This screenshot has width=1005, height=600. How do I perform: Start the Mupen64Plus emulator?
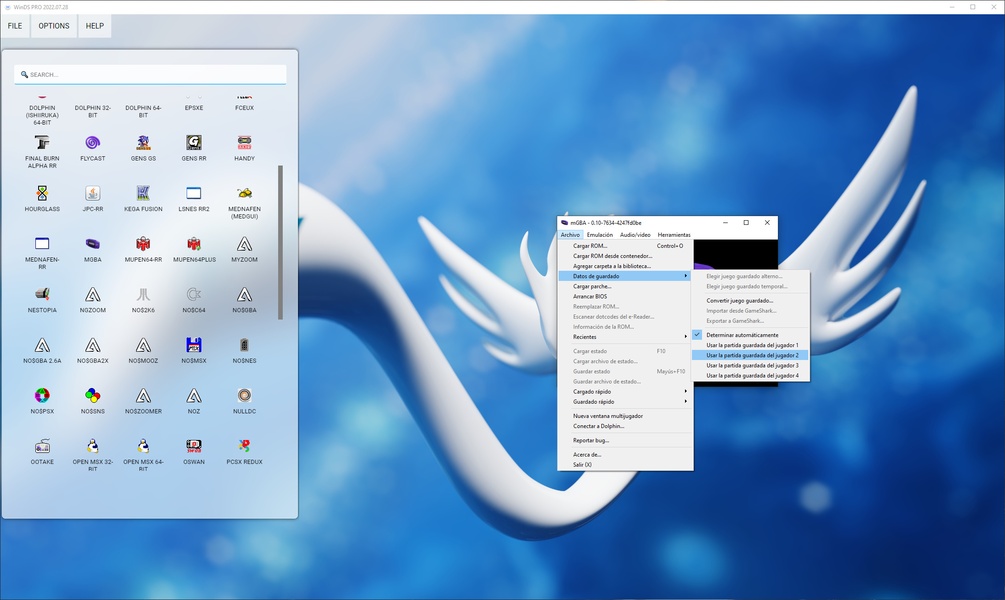coord(194,244)
